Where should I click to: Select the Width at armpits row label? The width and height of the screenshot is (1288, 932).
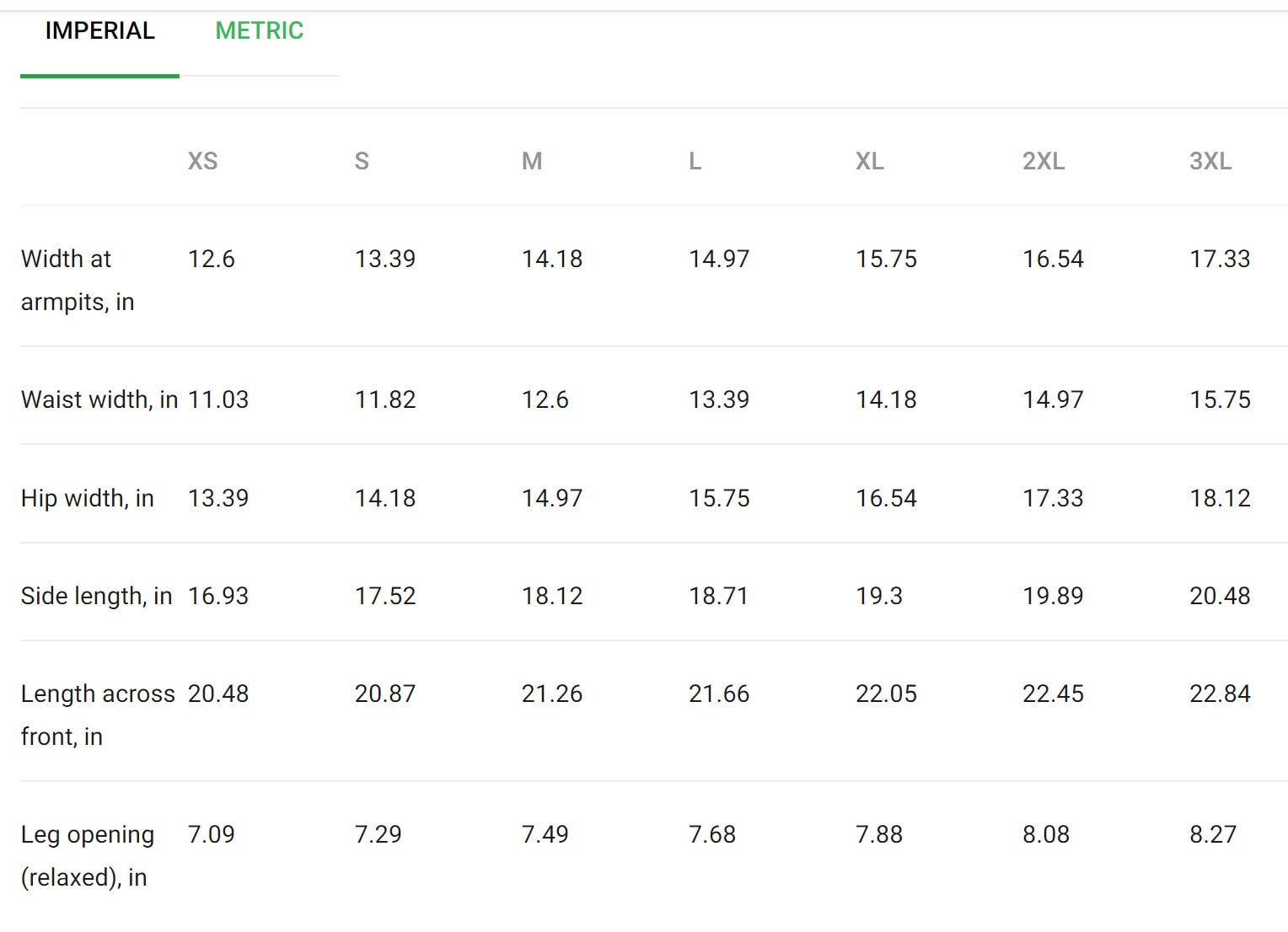coord(78,280)
